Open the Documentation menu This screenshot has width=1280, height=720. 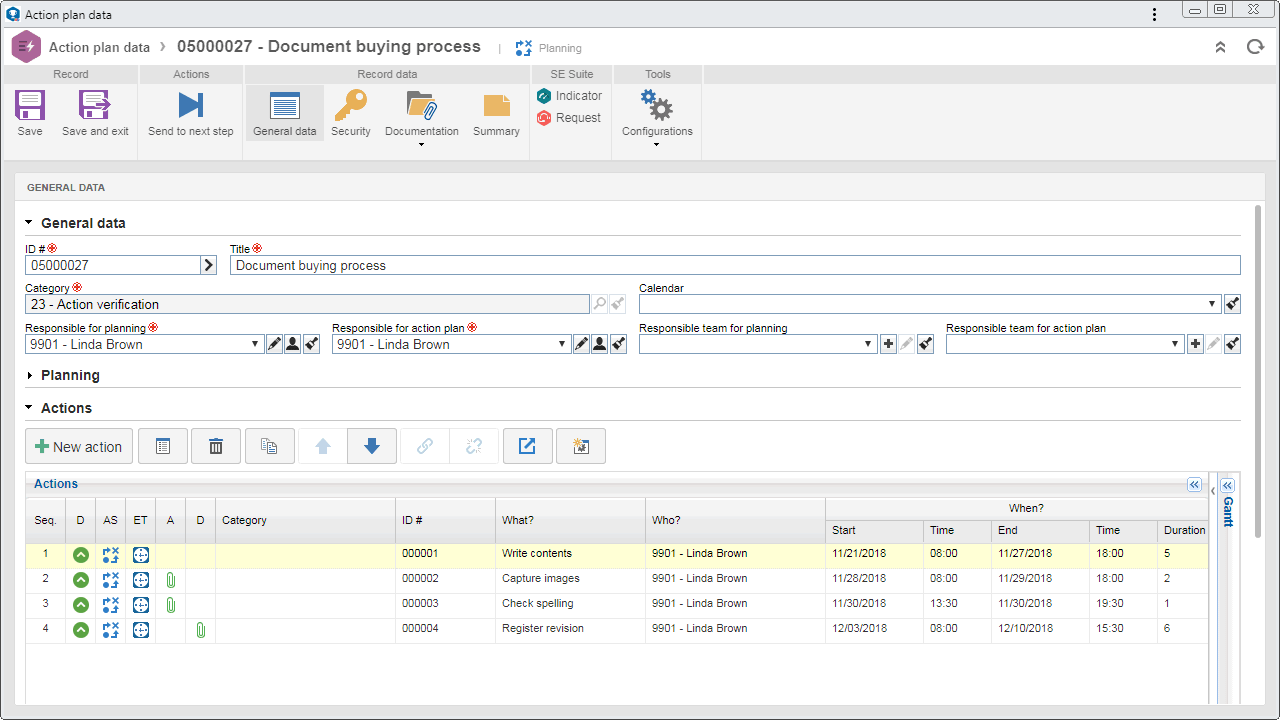[x=422, y=117]
